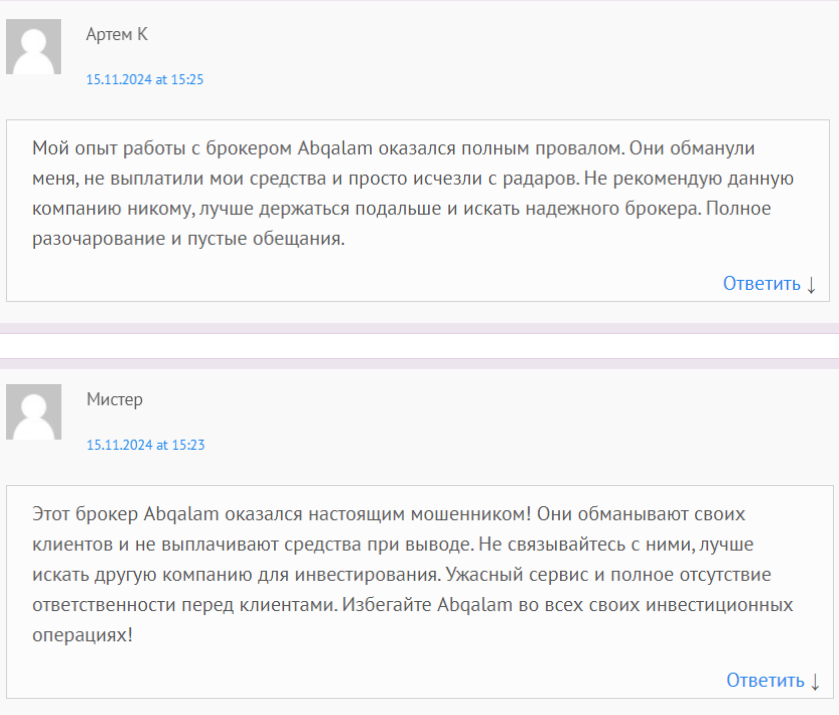Click the gray placeholder photo of the bottom commenter
Screen dimensions: 839x715
pyautogui.click(x=33, y=410)
